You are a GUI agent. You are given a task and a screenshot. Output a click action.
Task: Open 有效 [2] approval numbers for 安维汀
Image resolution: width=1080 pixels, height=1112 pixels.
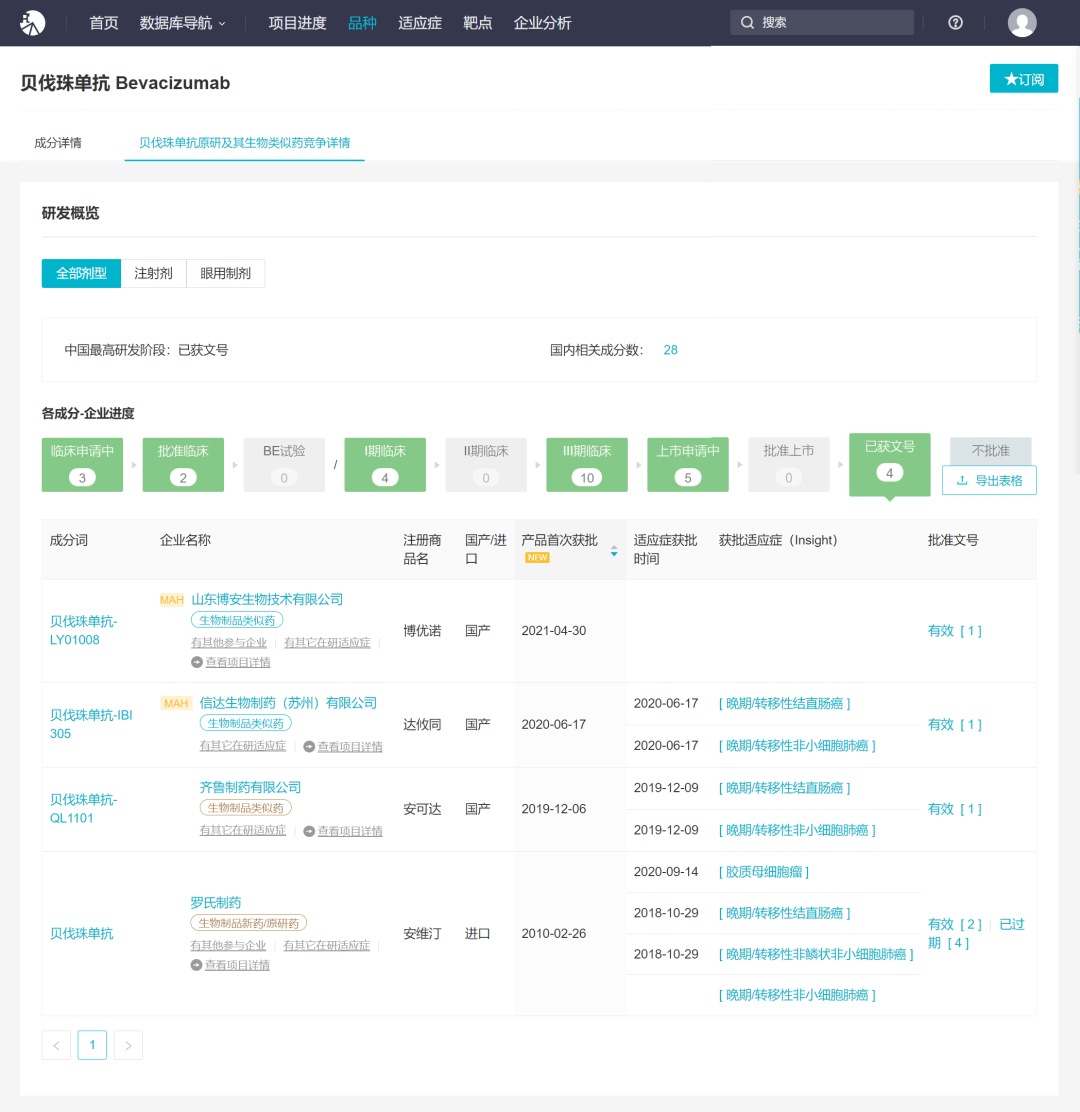click(954, 924)
